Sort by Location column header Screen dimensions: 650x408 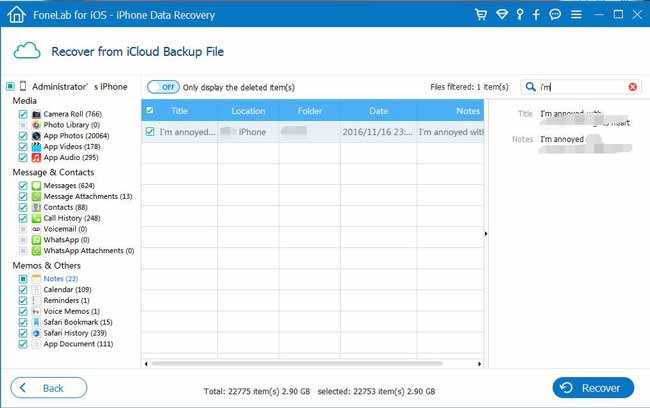tap(248, 111)
